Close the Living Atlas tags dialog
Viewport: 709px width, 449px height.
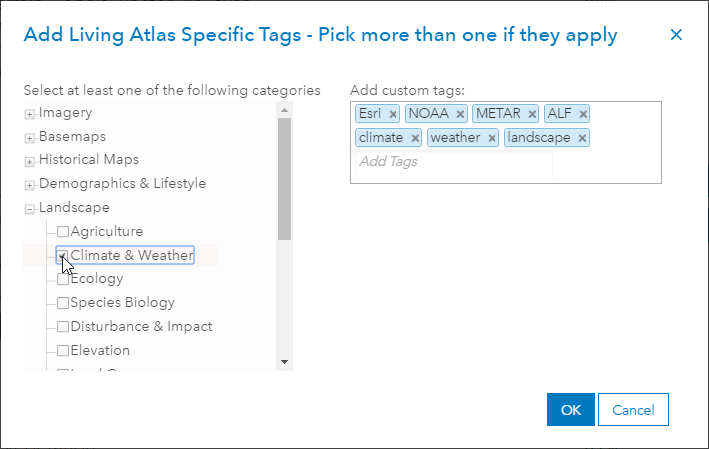[x=676, y=35]
